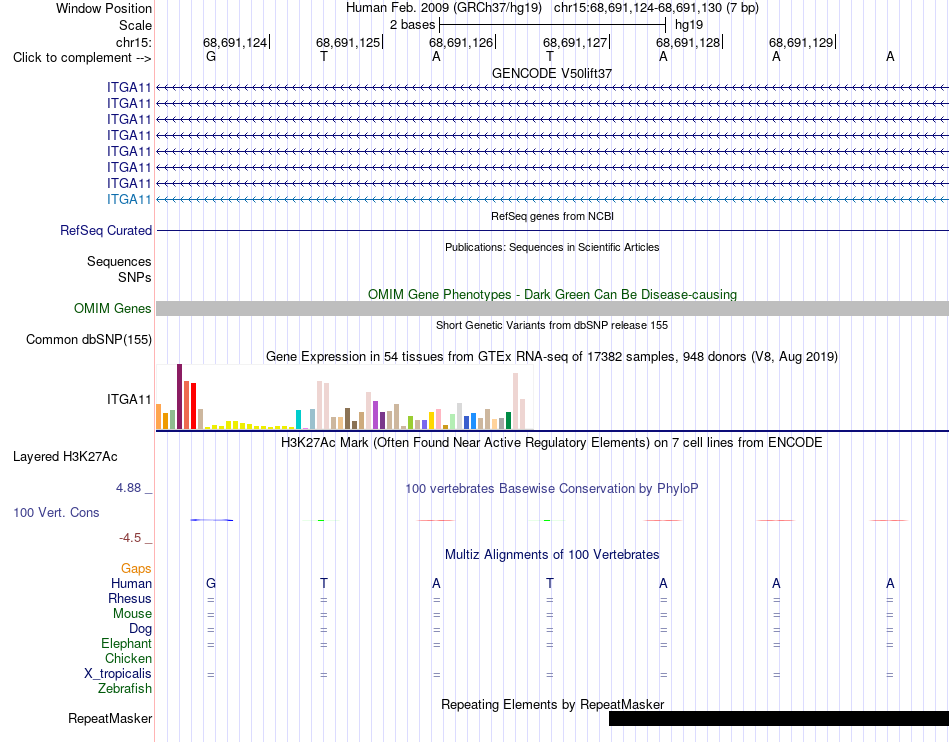950x742 pixels.
Task: Open '100 vertebrates Basewise Conservation by PhyloP'
Action: tap(552, 489)
